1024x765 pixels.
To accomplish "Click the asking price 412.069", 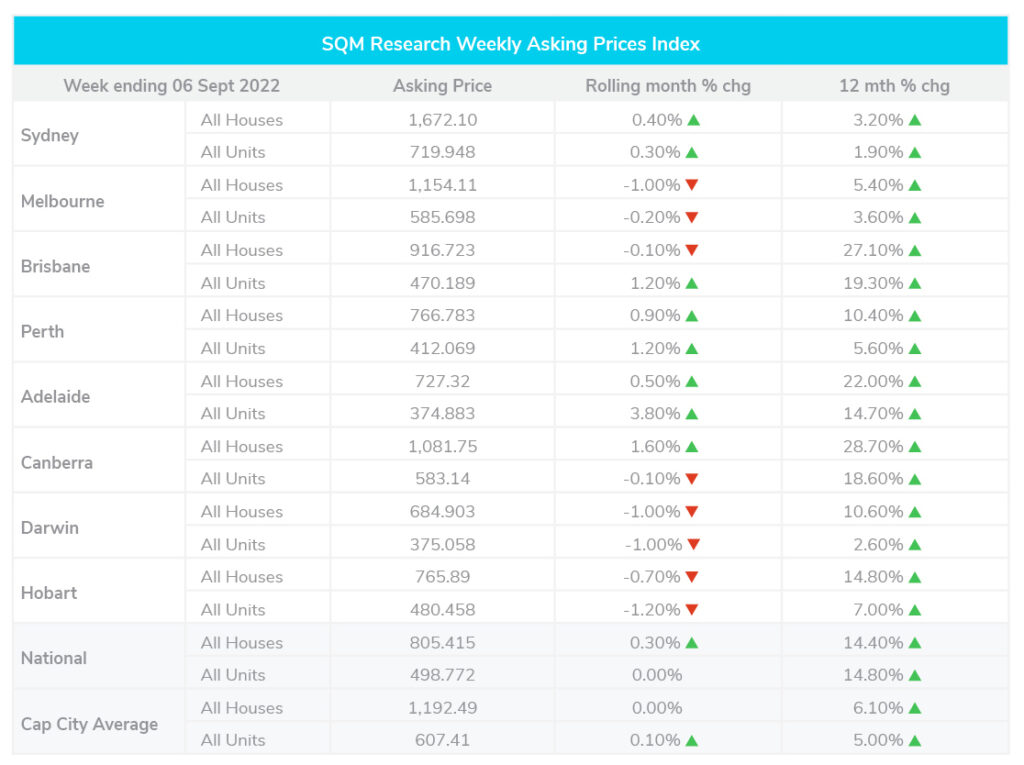I will pyautogui.click(x=443, y=348).
